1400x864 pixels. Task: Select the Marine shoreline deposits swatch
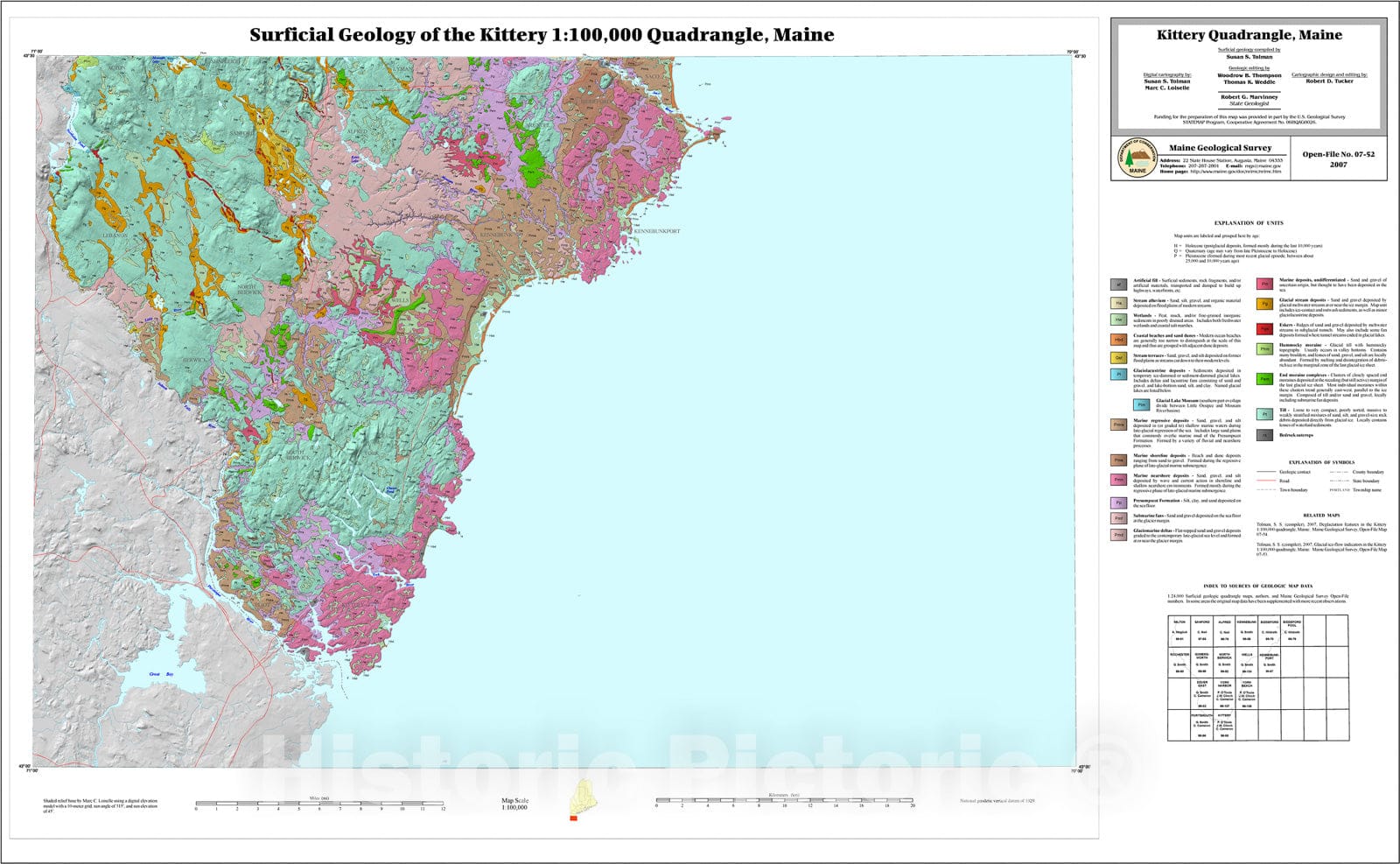[1118, 460]
